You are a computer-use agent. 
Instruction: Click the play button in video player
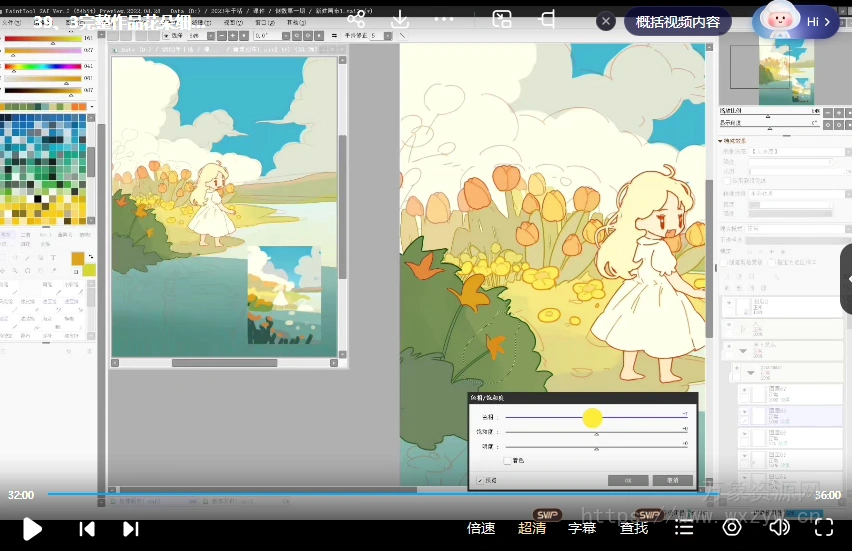(32, 528)
